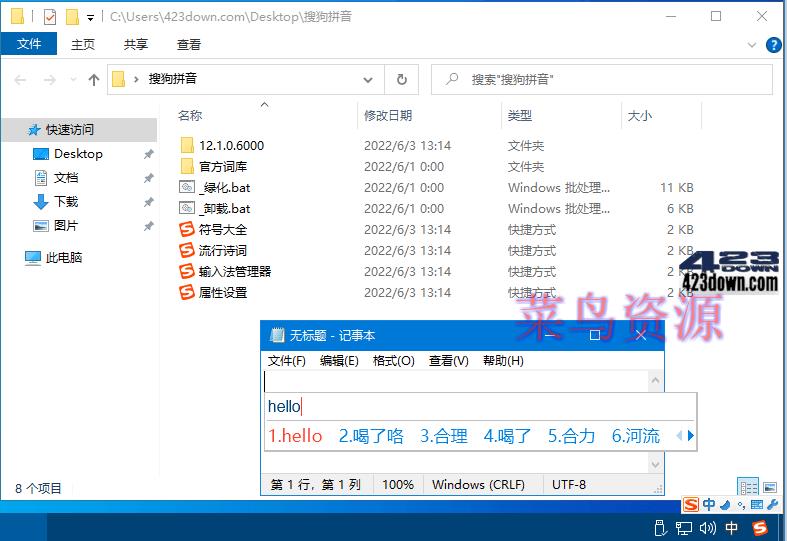Sort by 类型 column header

coord(519,116)
